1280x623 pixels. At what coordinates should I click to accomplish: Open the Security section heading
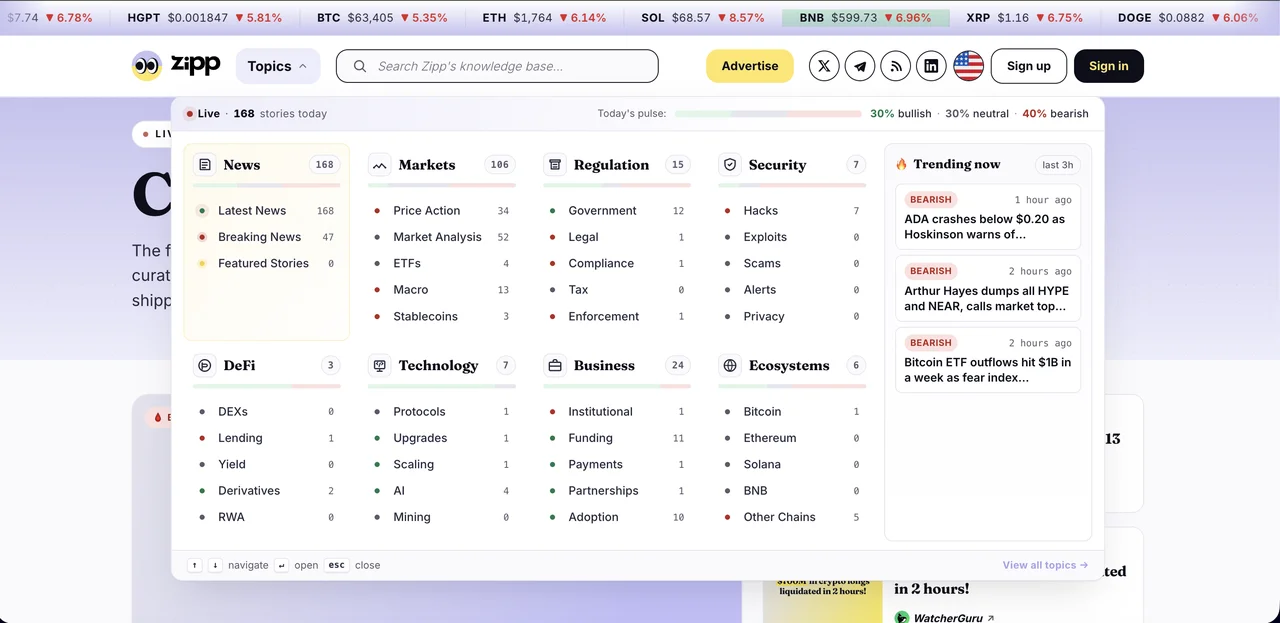777,165
